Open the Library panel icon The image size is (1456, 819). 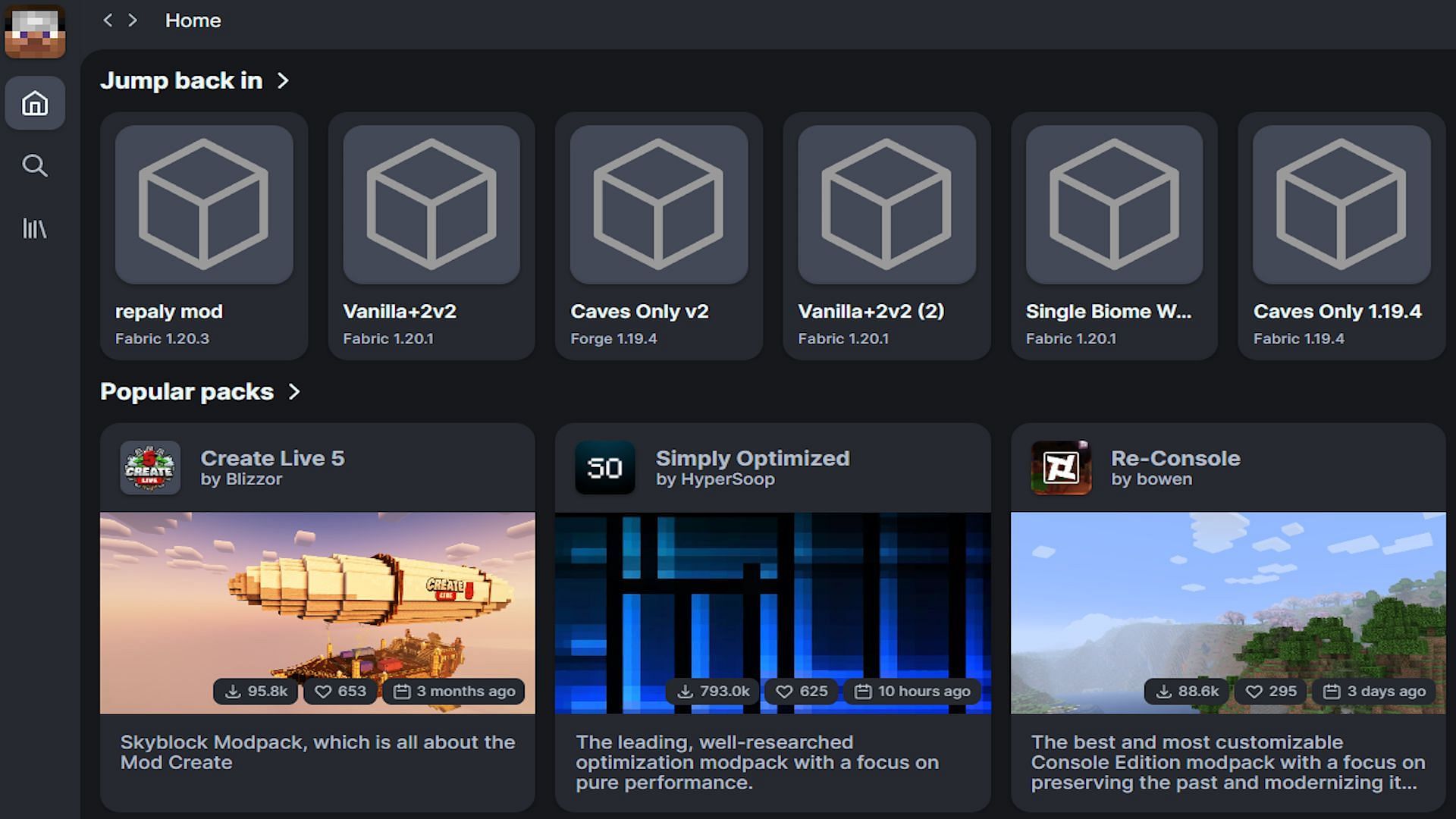36,228
